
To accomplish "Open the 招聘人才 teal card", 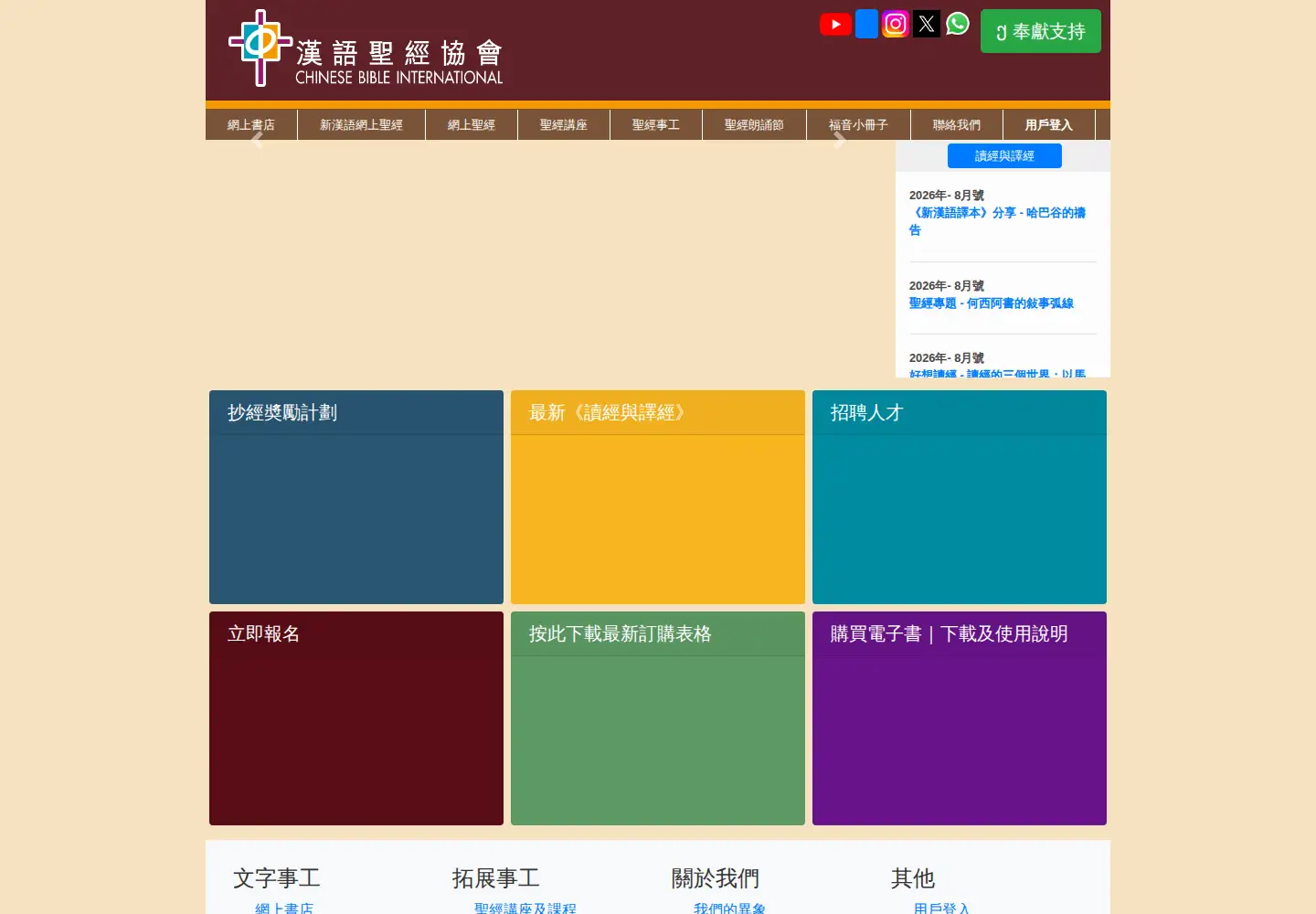I will [960, 497].
